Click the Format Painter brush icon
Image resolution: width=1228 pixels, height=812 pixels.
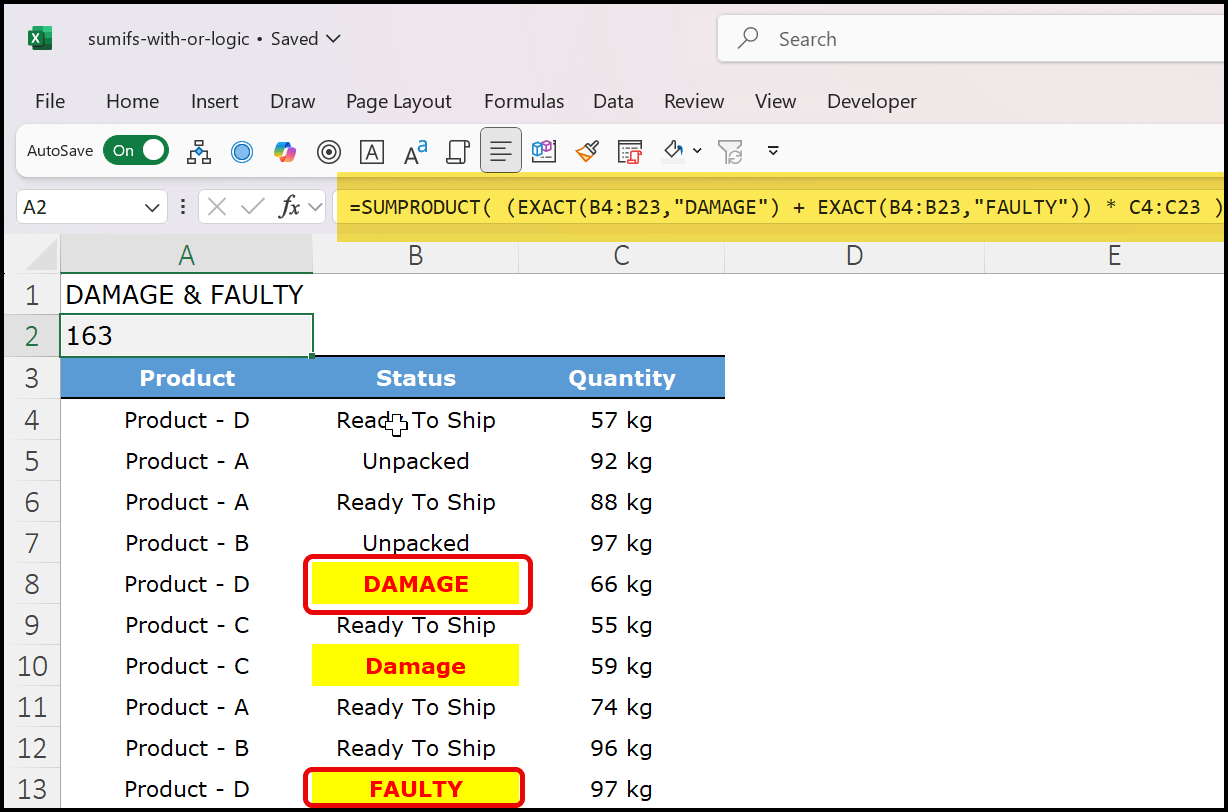[587, 151]
